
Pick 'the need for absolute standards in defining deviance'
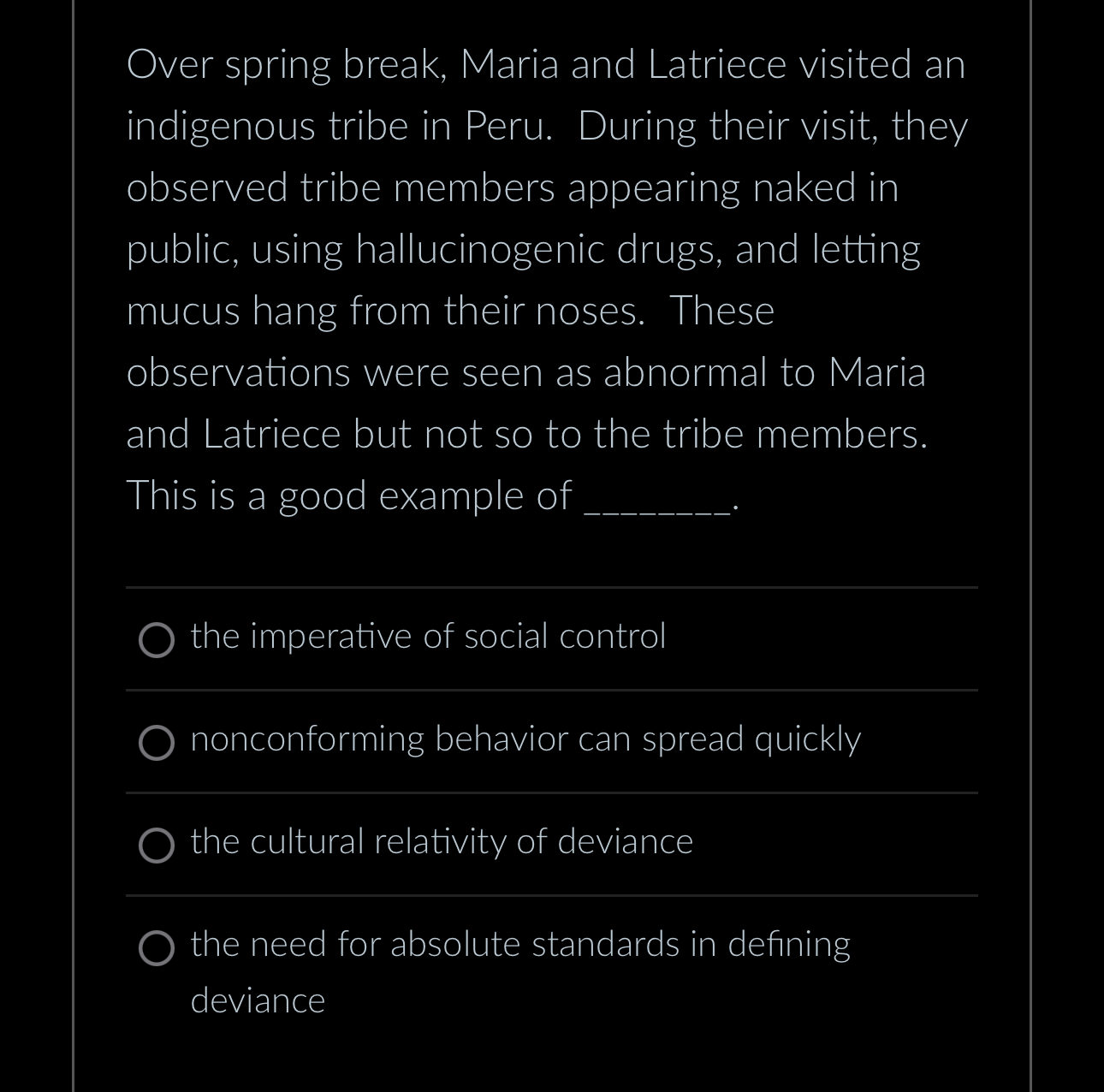[x=157, y=948]
